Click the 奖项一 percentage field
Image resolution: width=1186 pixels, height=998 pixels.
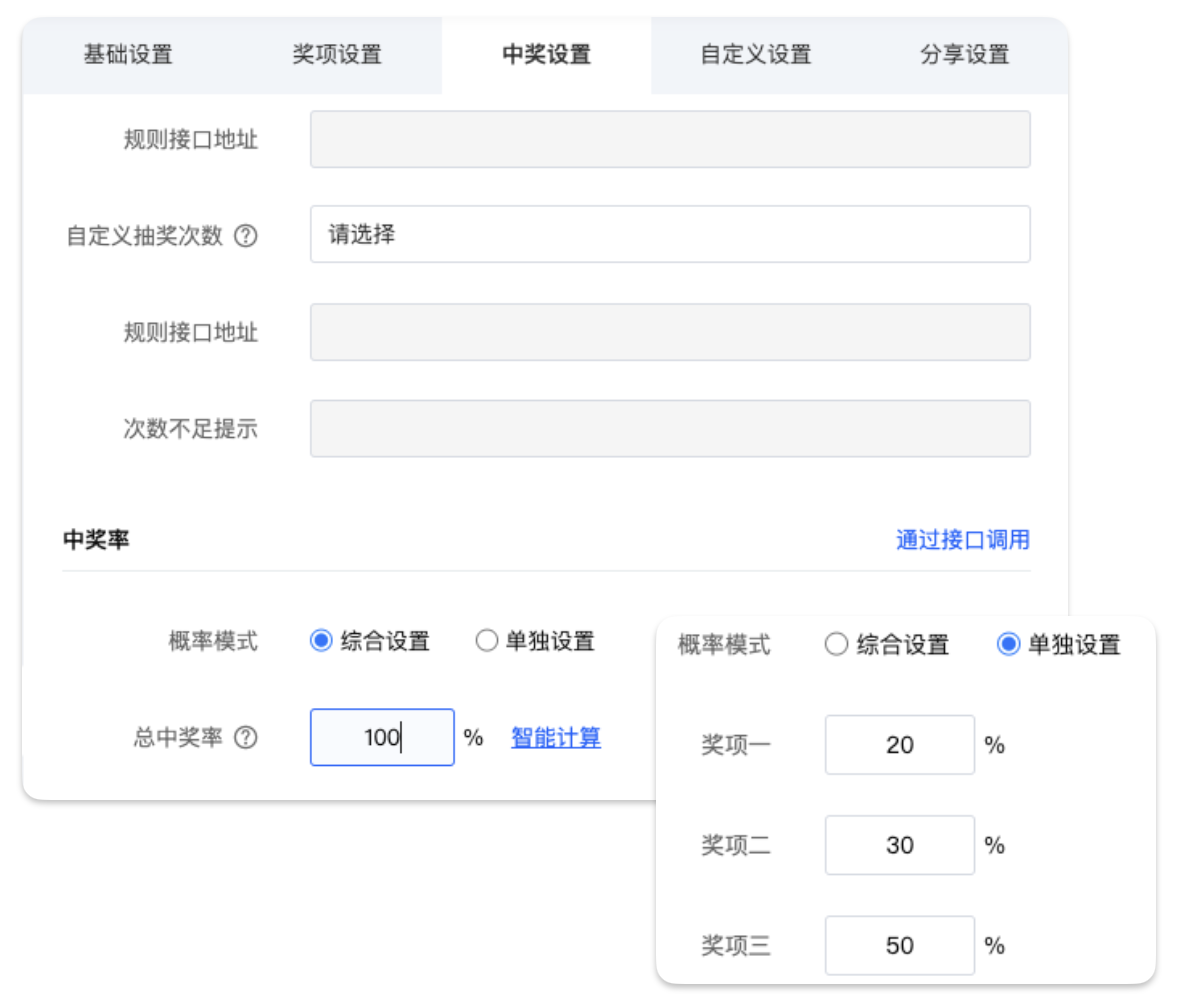click(x=899, y=745)
